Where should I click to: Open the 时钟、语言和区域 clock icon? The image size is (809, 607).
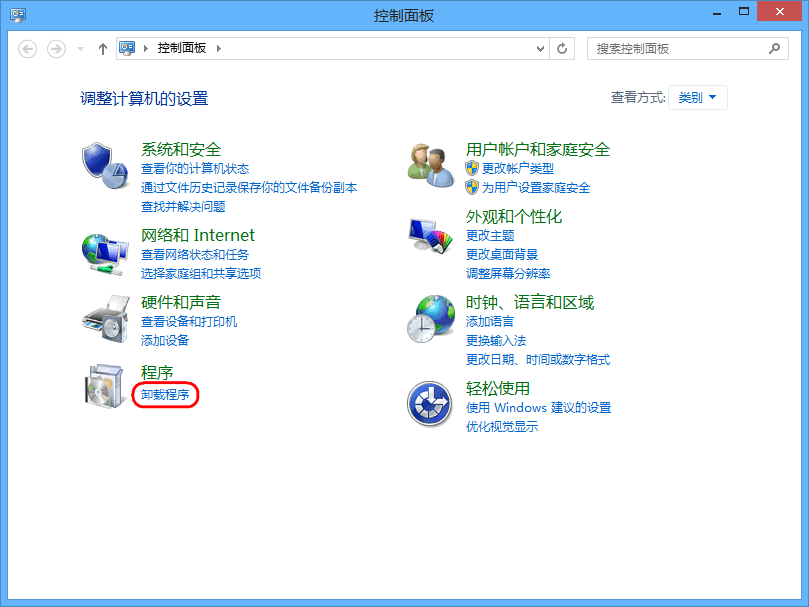click(431, 319)
